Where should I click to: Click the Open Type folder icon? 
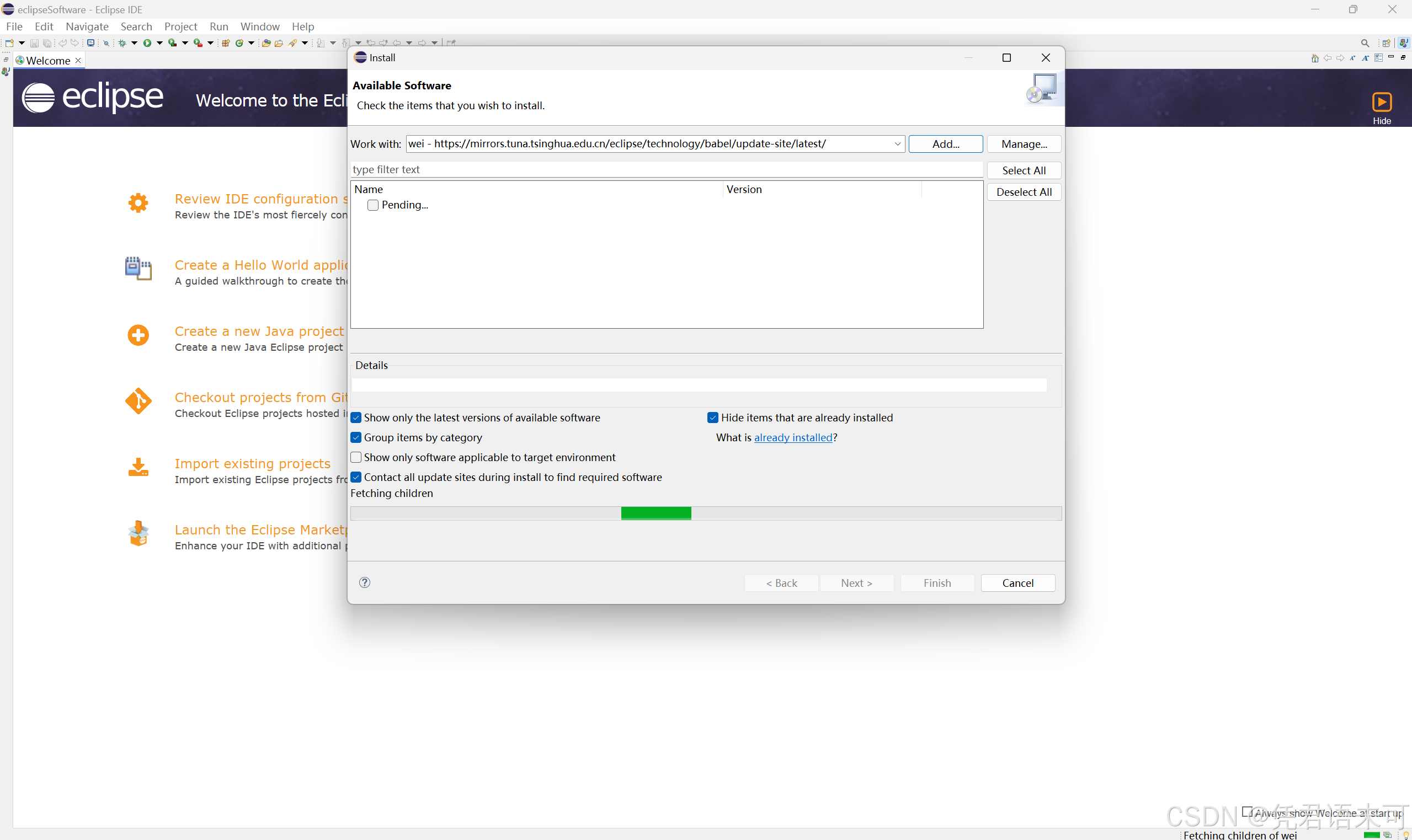[266, 43]
